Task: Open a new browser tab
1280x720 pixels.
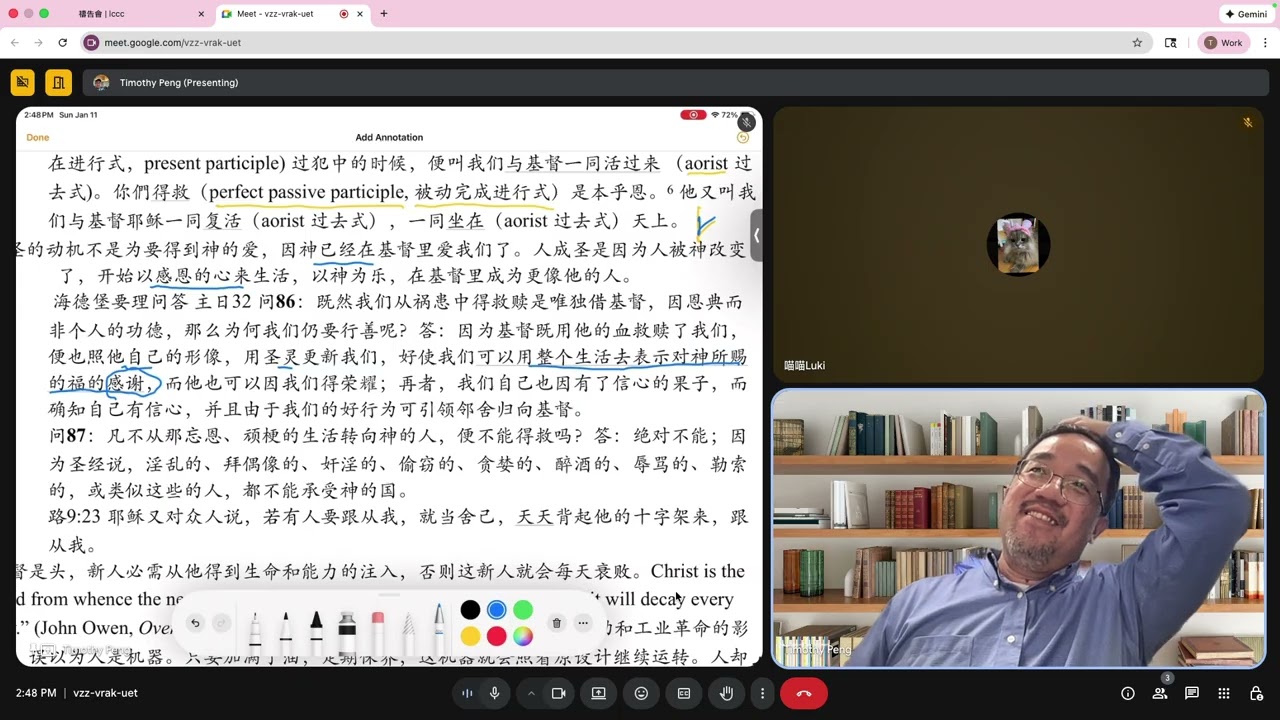Action: point(384,14)
